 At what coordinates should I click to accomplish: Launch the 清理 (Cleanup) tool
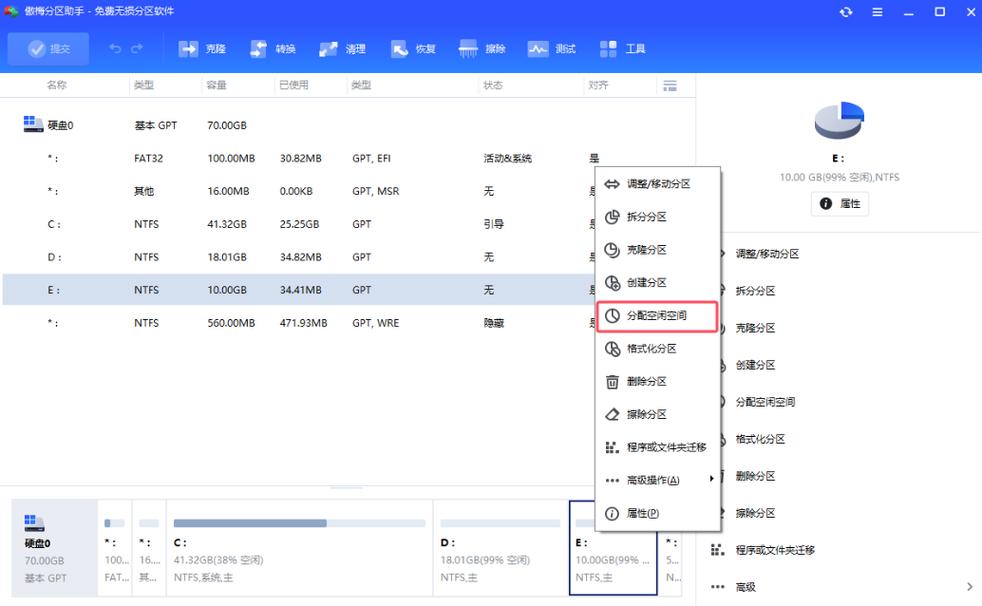(x=344, y=47)
